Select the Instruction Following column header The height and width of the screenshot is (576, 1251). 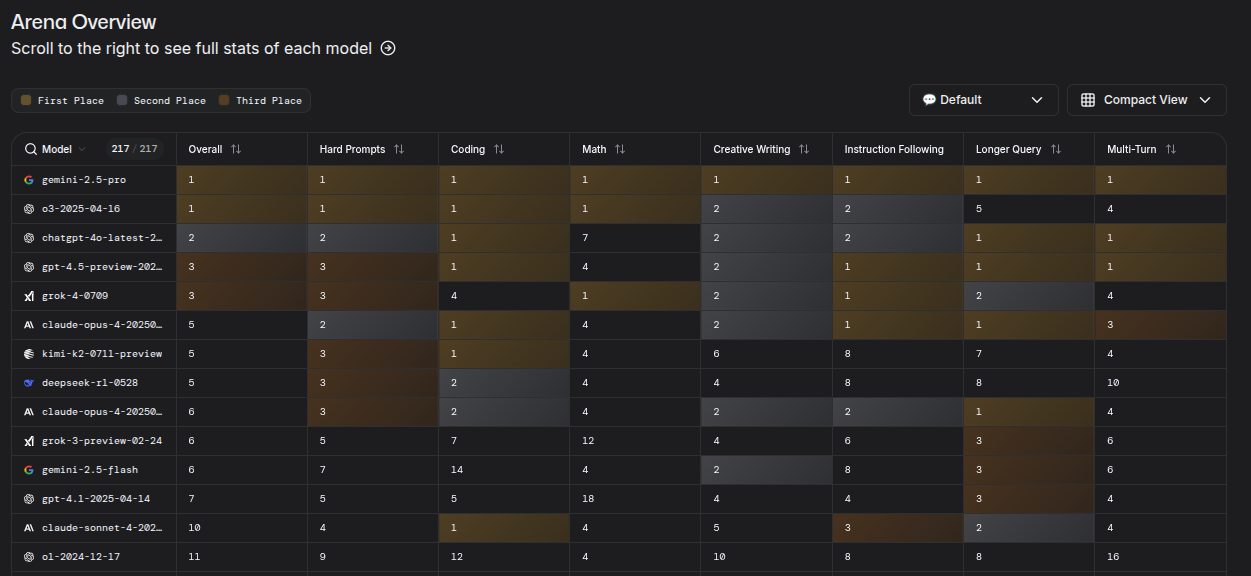[x=894, y=149]
